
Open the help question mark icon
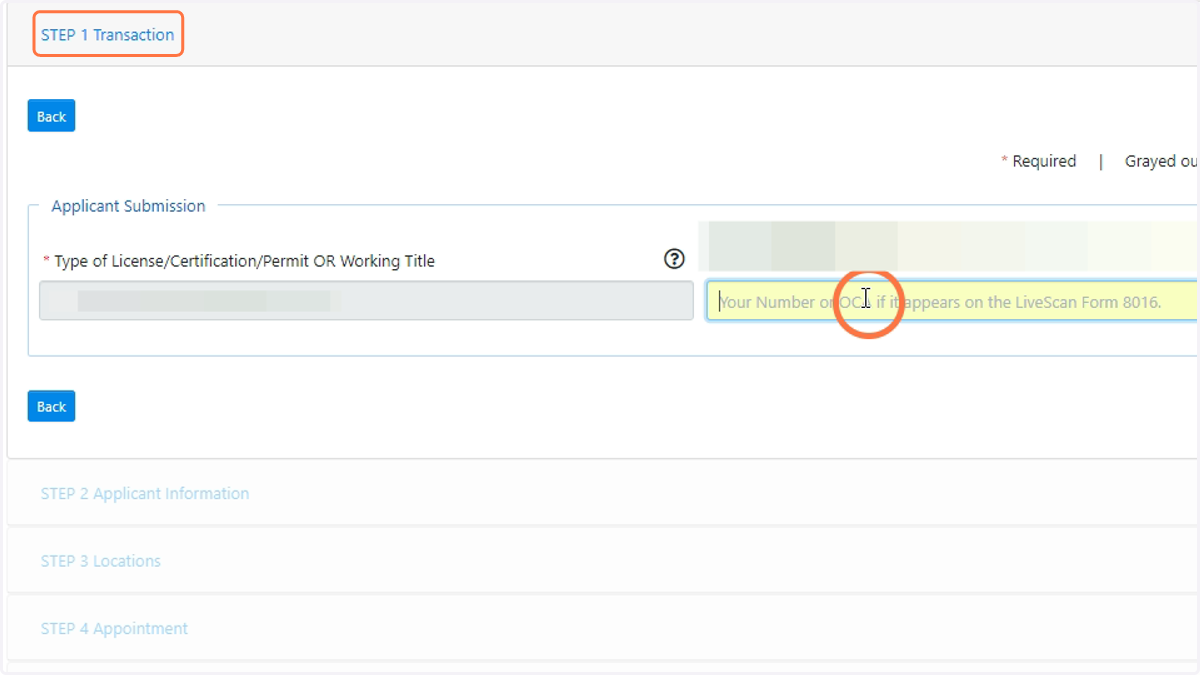pyautogui.click(x=675, y=259)
